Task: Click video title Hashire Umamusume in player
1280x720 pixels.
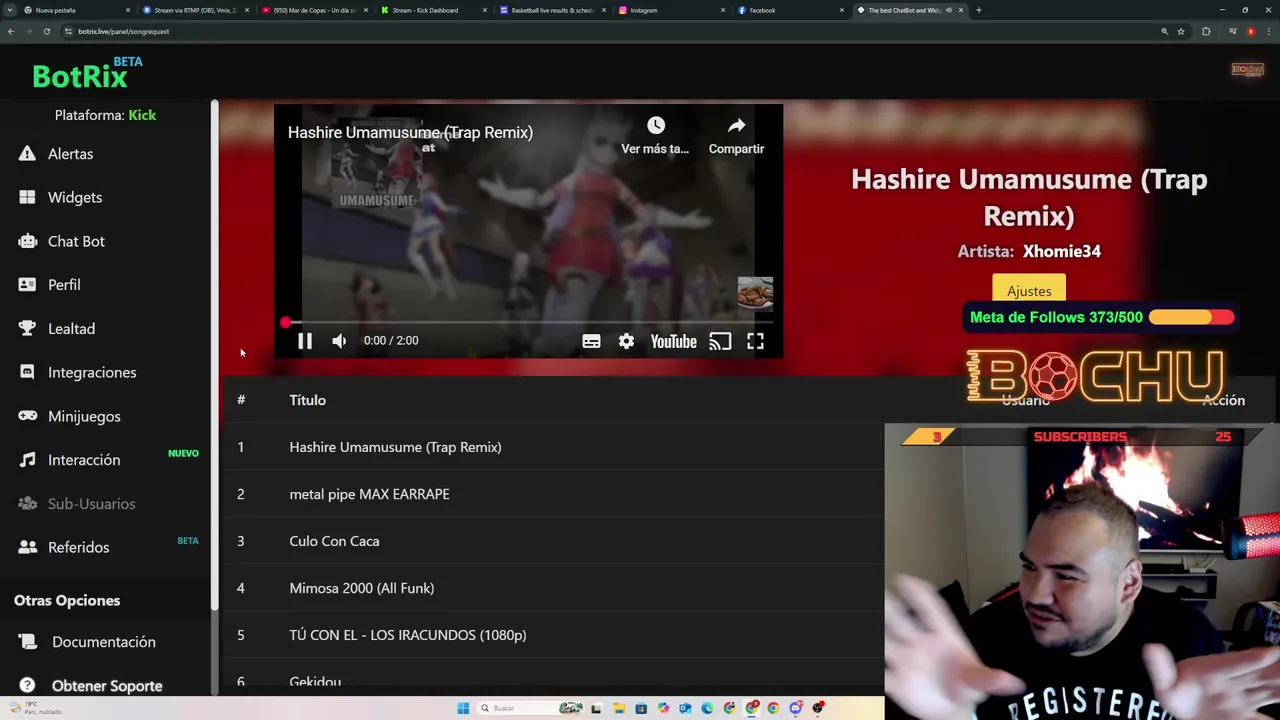Action: point(410,132)
